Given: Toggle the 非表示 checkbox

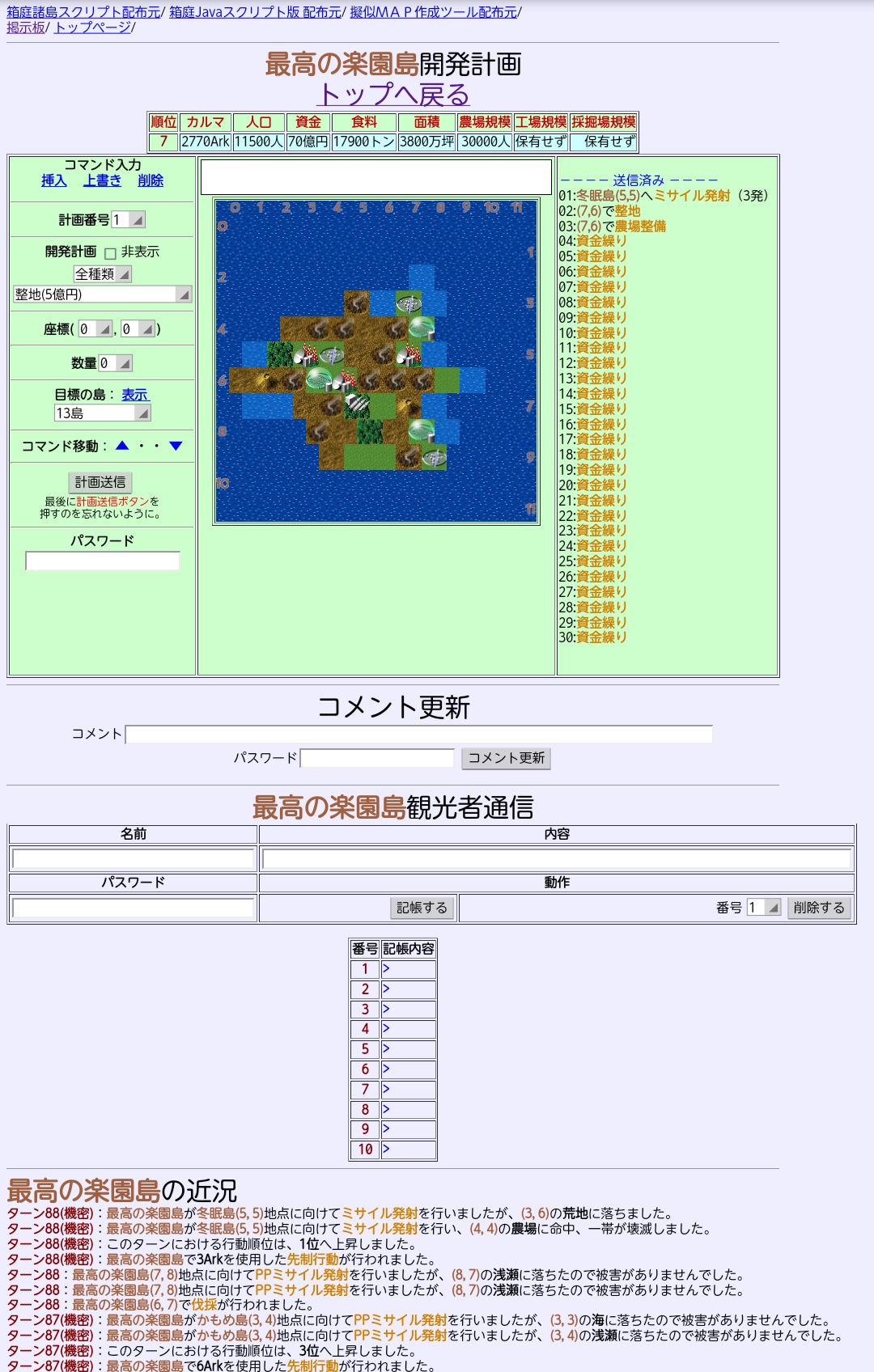Looking at the screenshot, I should click(110, 253).
